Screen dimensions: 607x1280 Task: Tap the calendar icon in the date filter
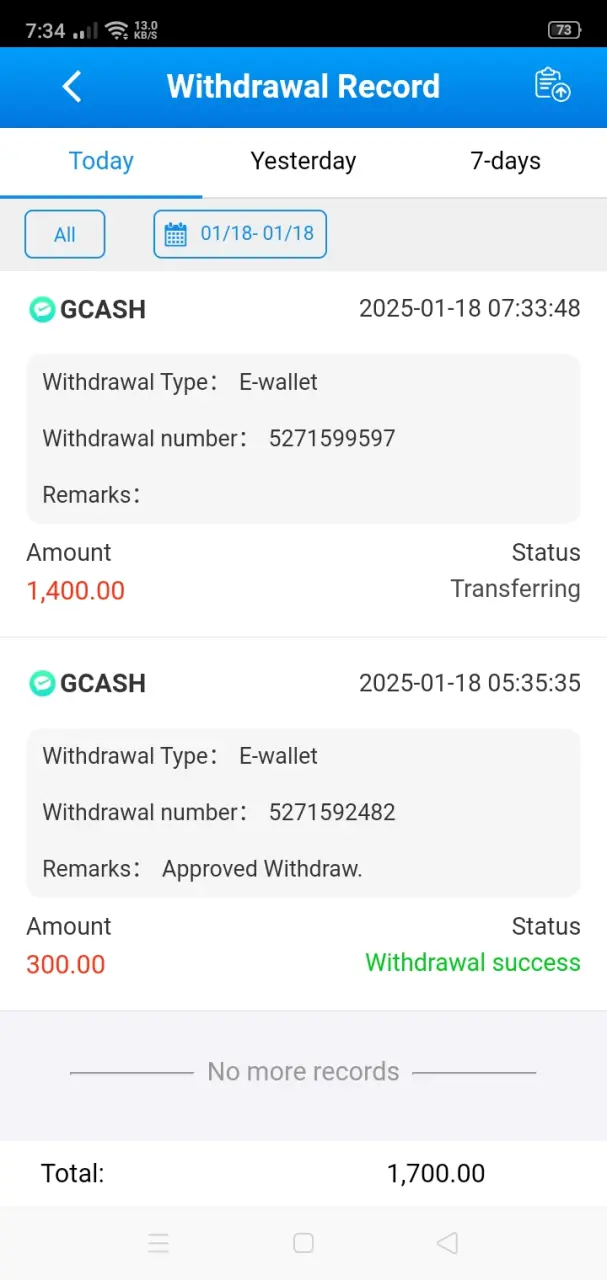click(x=176, y=234)
